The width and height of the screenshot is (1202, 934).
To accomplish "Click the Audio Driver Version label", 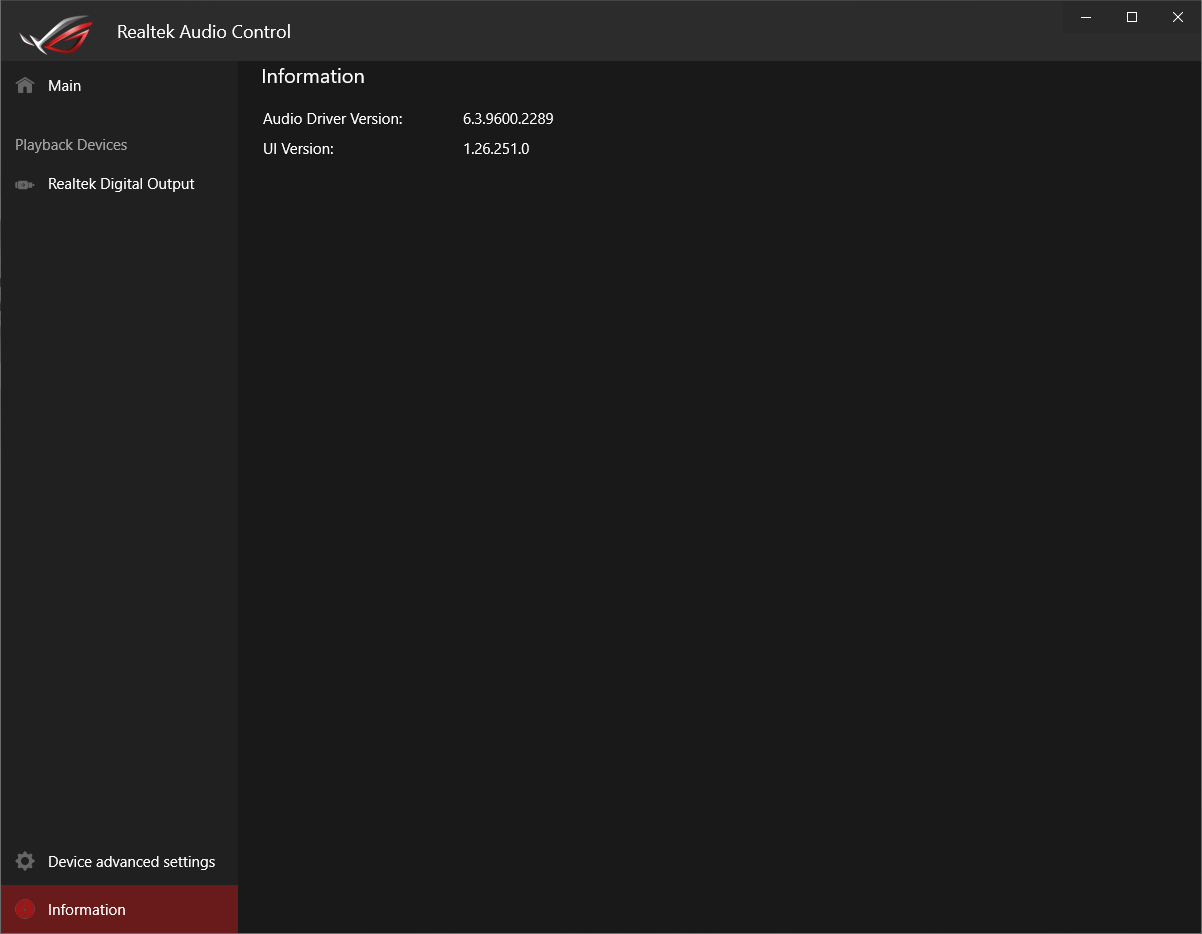I will tap(333, 119).
